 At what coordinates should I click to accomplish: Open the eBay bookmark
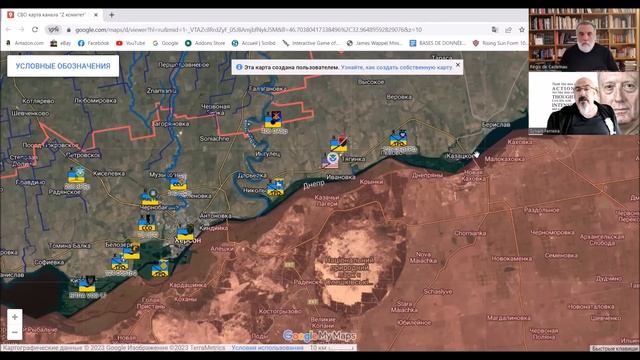click(x=61, y=43)
